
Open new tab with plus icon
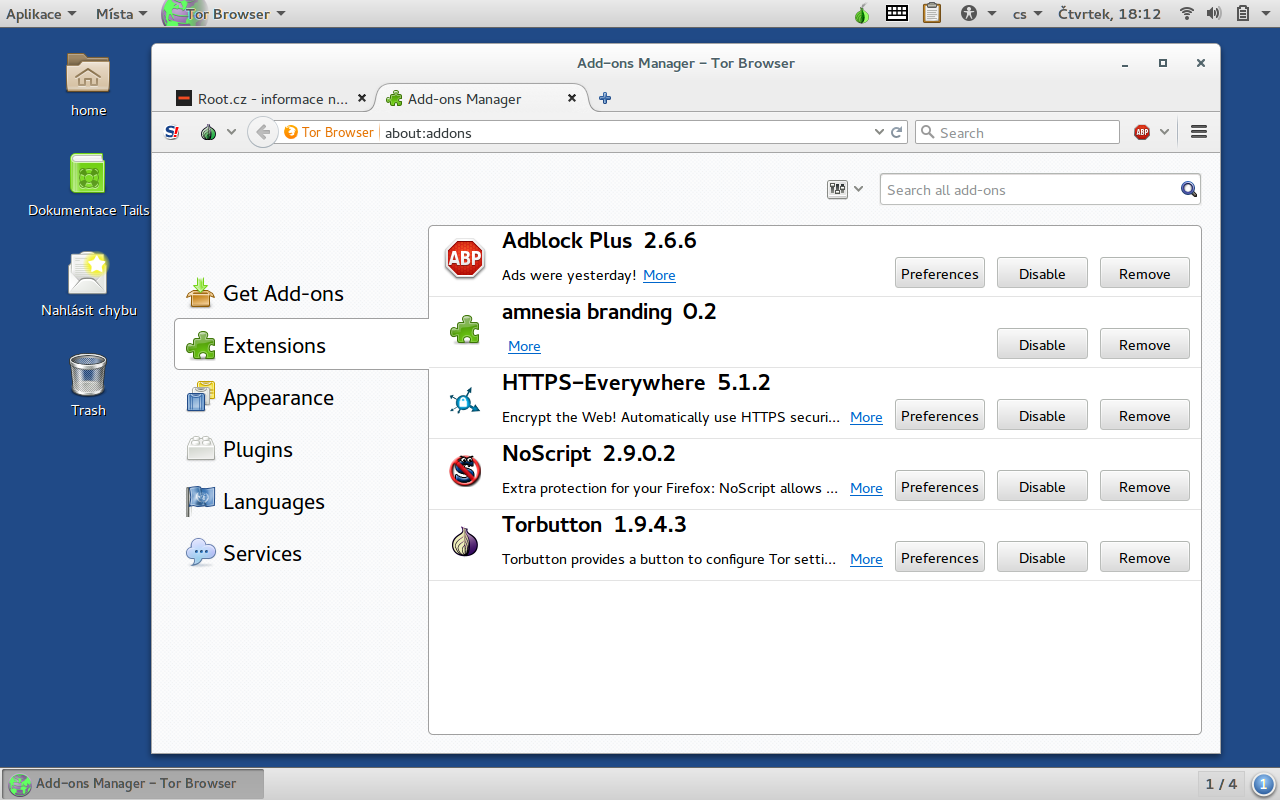(x=604, y=98)
